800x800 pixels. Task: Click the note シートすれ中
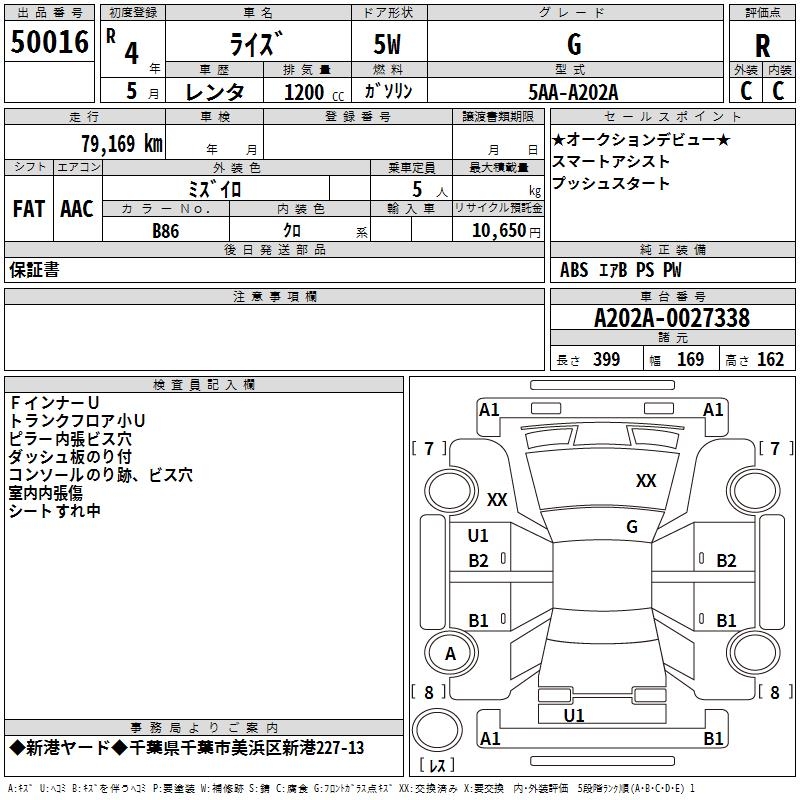coord(55,511)
